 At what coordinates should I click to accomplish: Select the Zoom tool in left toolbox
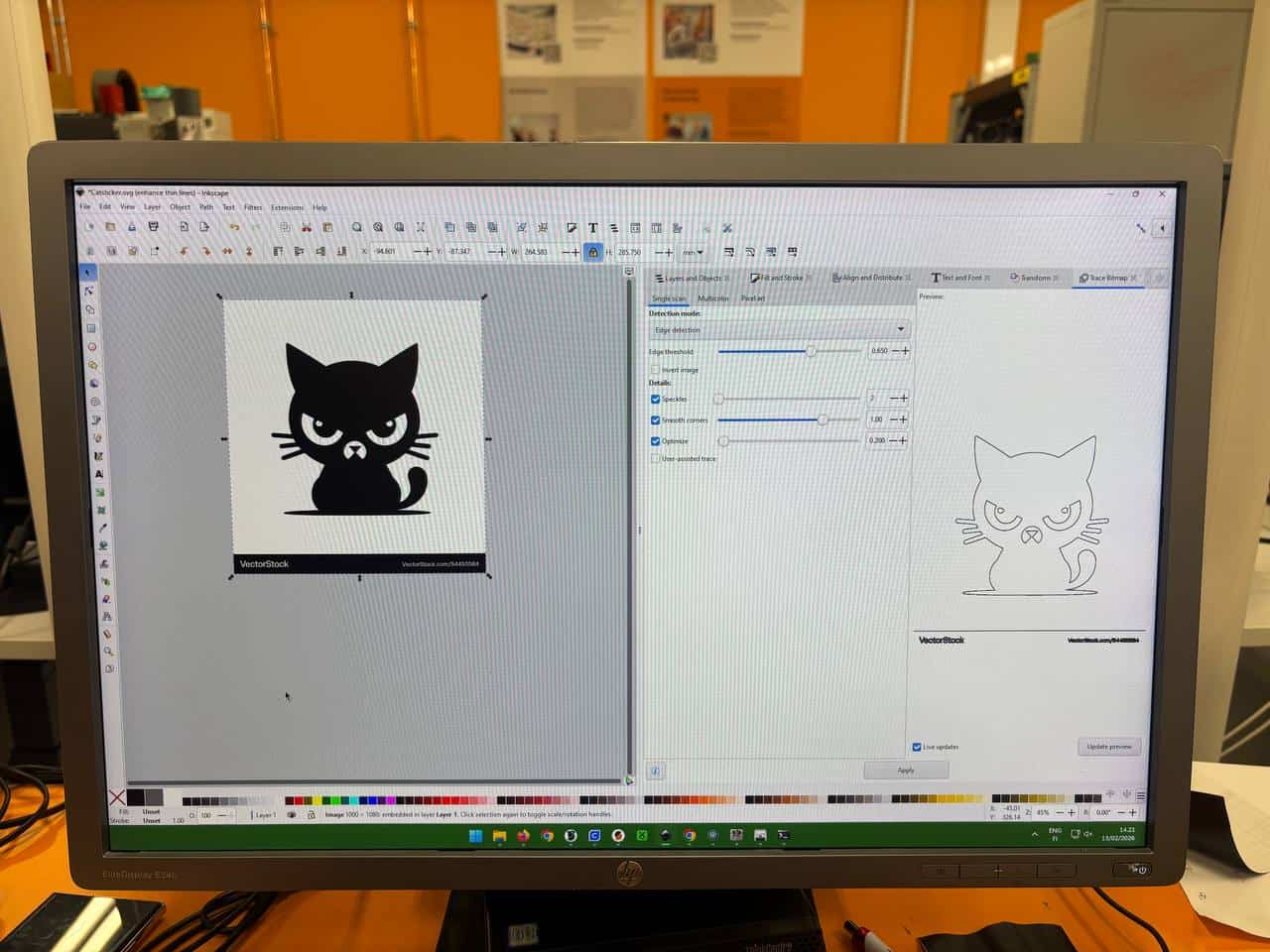click(108, 651)
